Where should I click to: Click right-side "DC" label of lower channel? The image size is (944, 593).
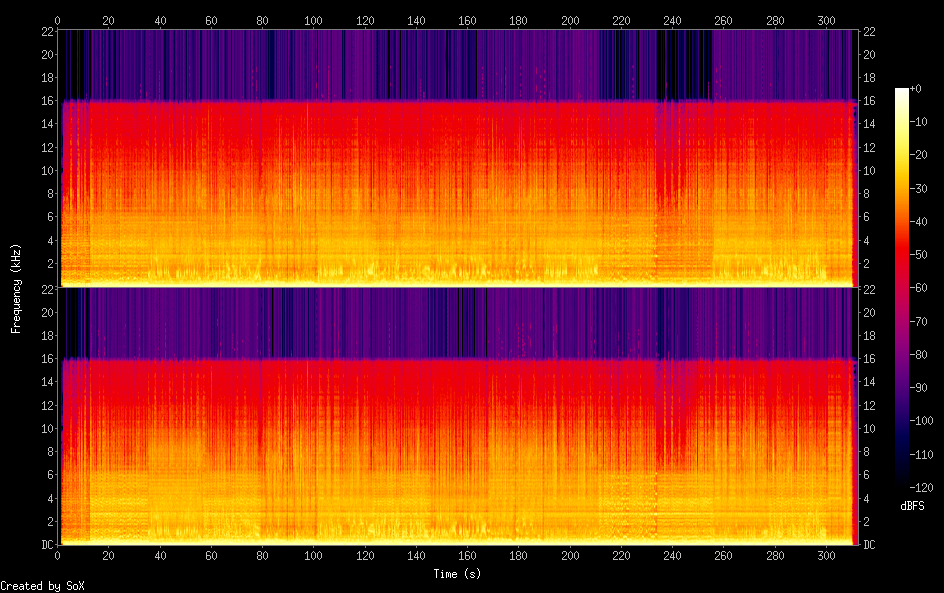[x=869, y=545]
